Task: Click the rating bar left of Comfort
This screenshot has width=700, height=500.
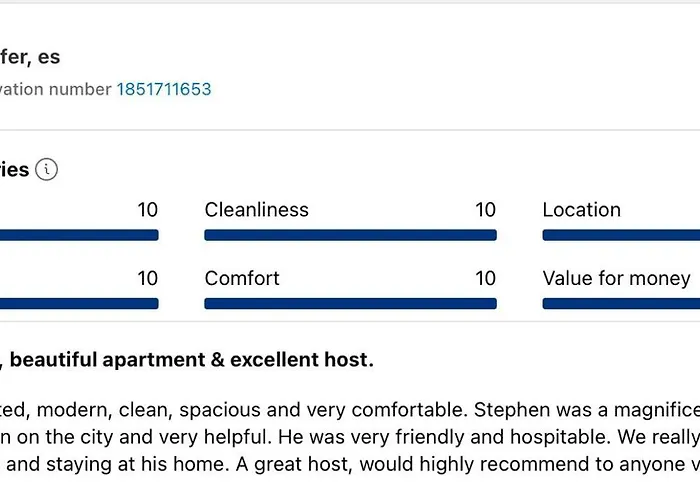Action: [x=79, y=304]
